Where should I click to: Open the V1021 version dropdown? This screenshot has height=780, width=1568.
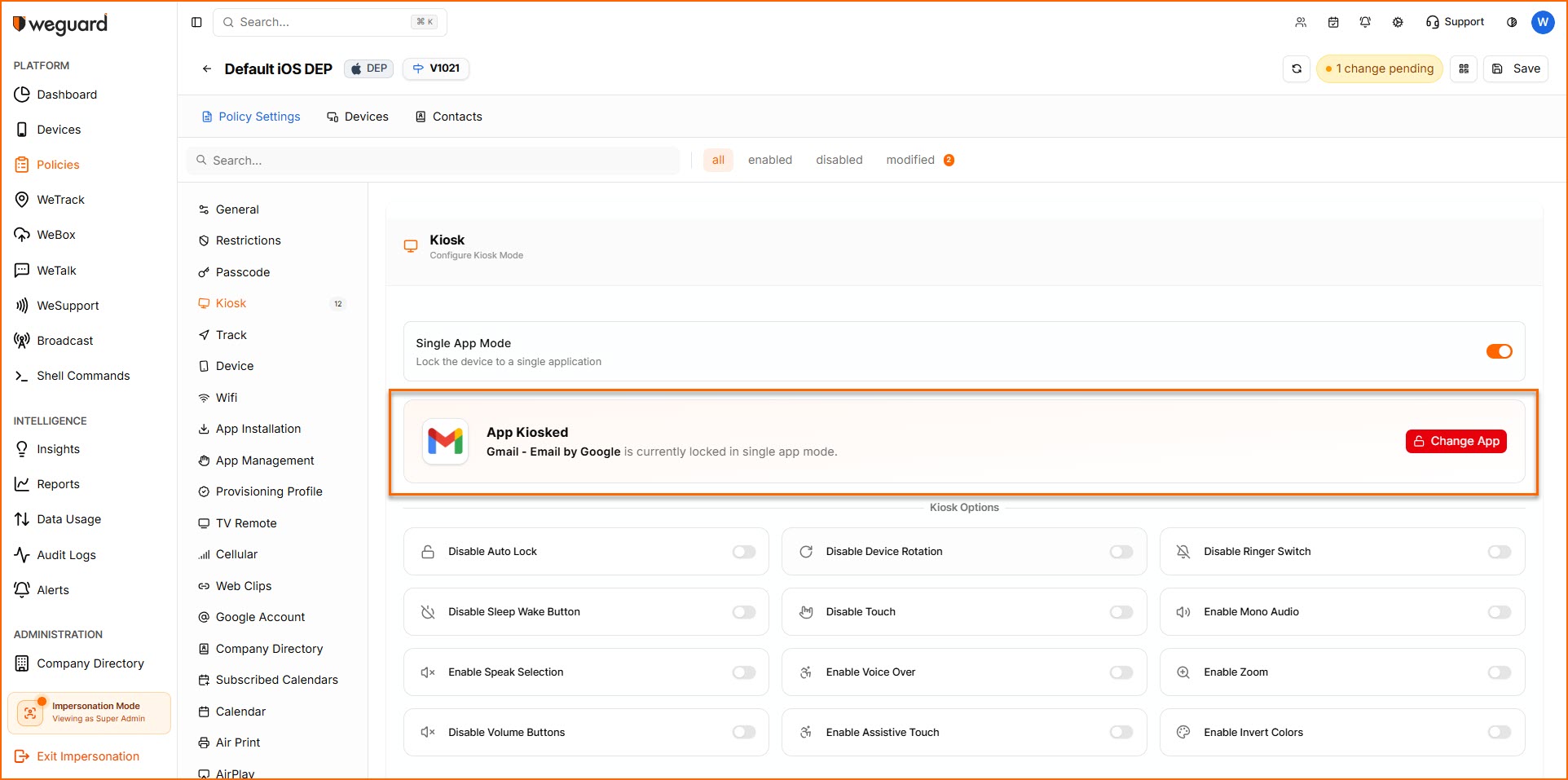click(436, 68)
